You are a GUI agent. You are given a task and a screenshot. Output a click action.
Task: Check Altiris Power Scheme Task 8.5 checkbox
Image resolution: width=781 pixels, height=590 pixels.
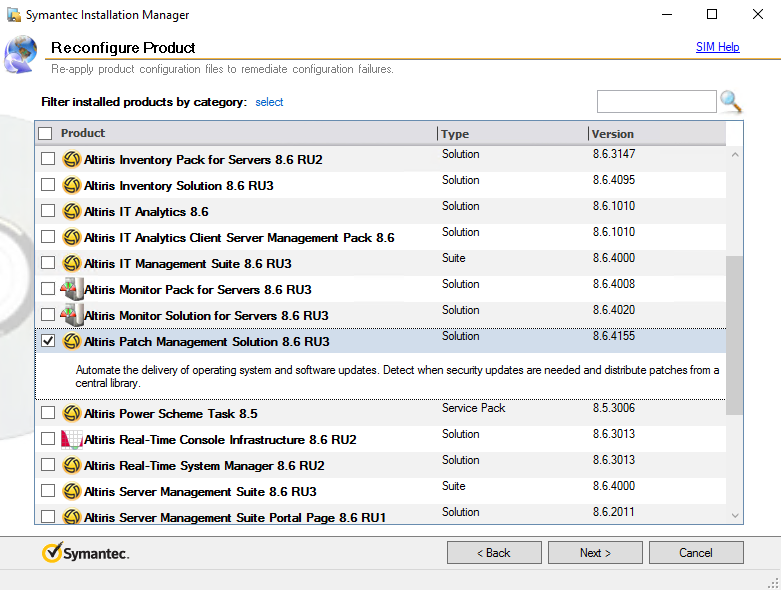(x=48, y=413)
